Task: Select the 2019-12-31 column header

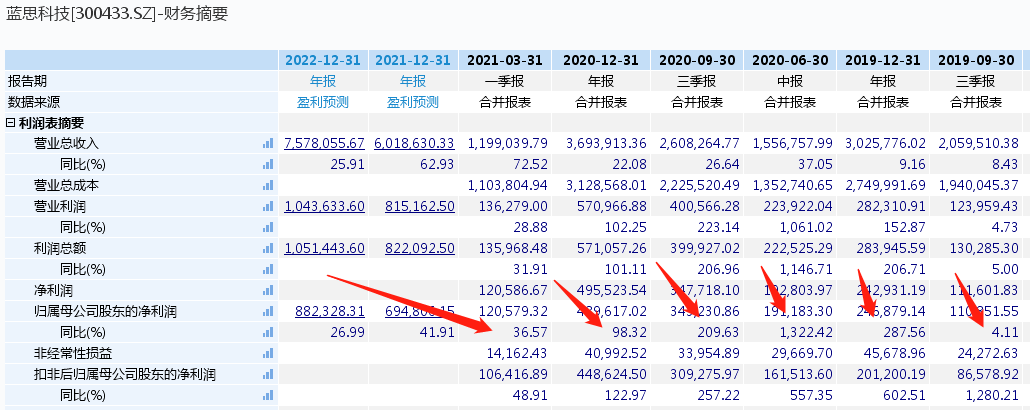Action: point(883,60)
